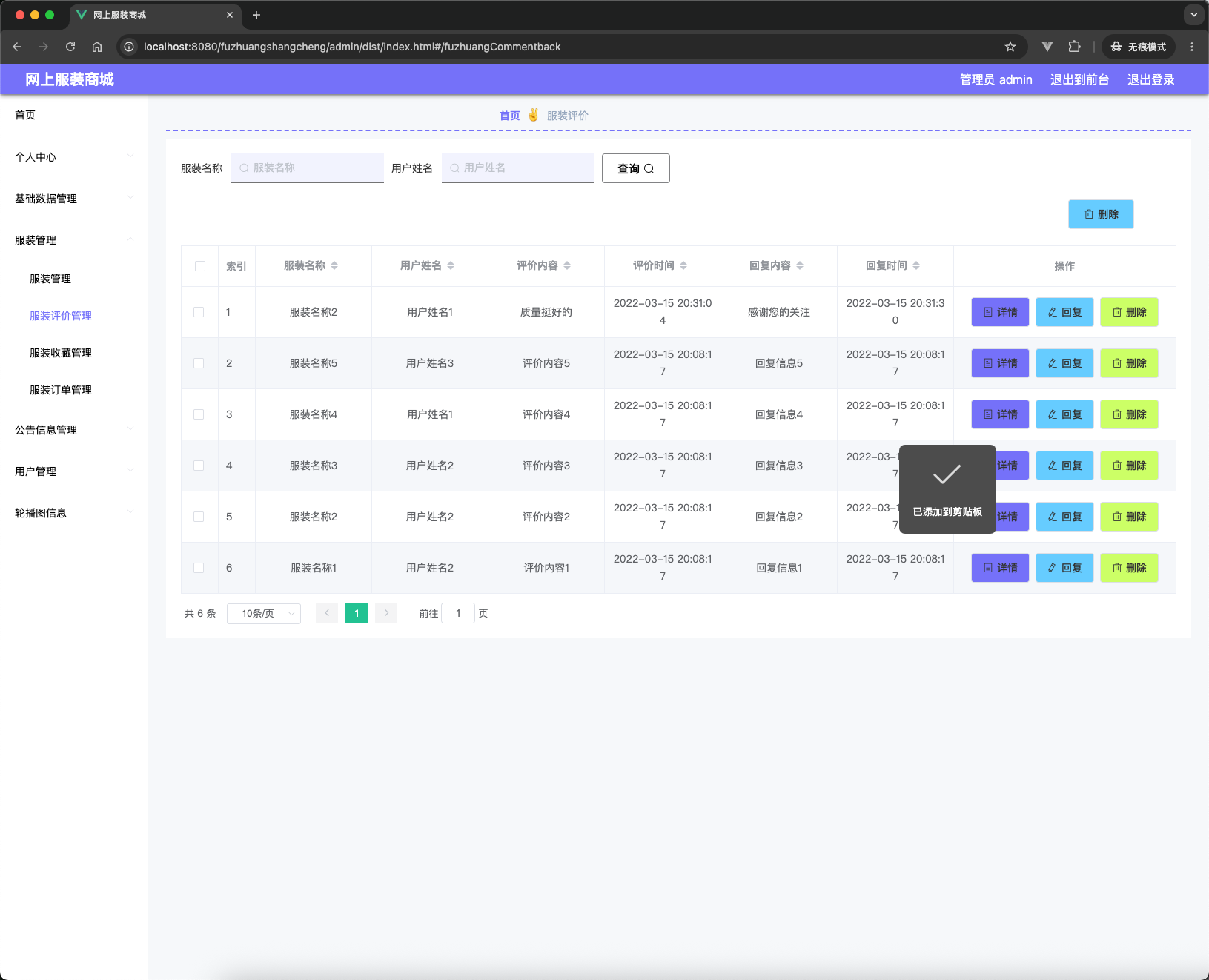Check the checkbox for row 6
The height and width of the screenshot is (980, 1209).
click(199, 568)
